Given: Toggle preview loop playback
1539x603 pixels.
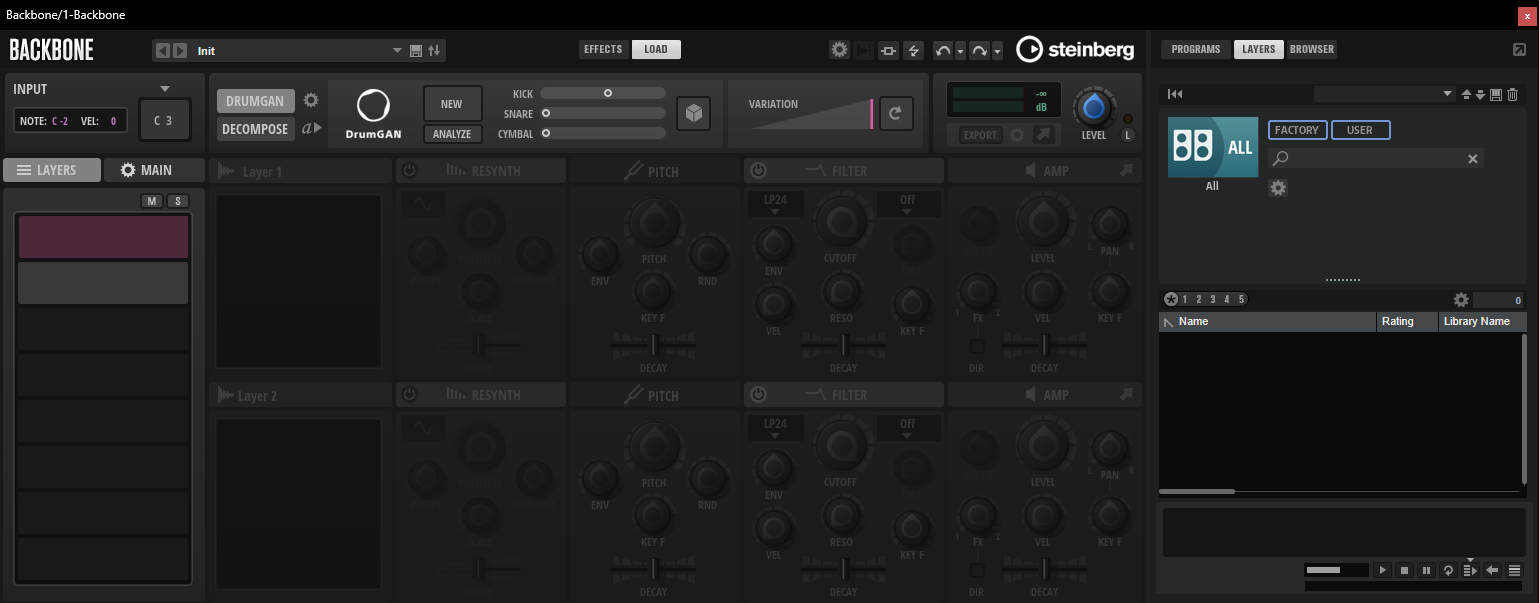Looking at the screenshot, I should [x=1448, y=570].
